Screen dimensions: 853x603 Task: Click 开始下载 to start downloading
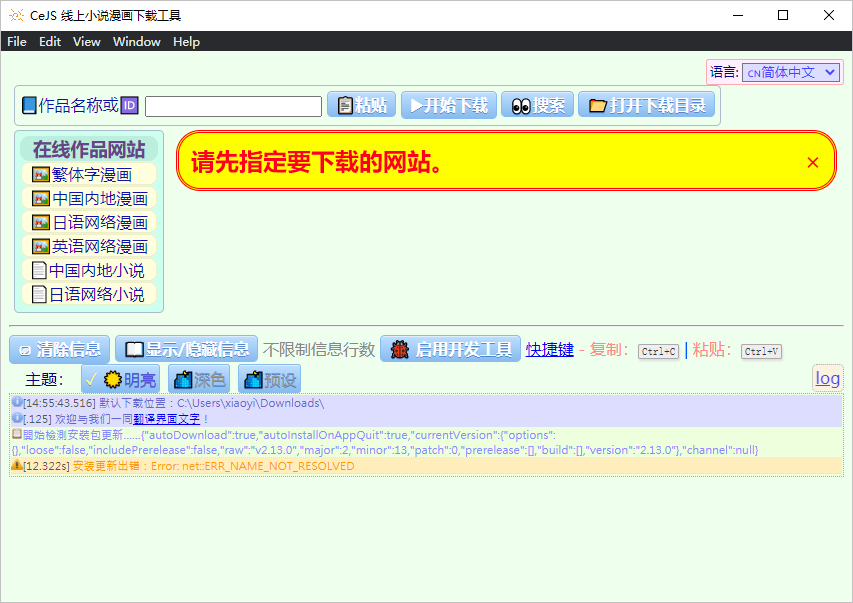pos(449,105)
